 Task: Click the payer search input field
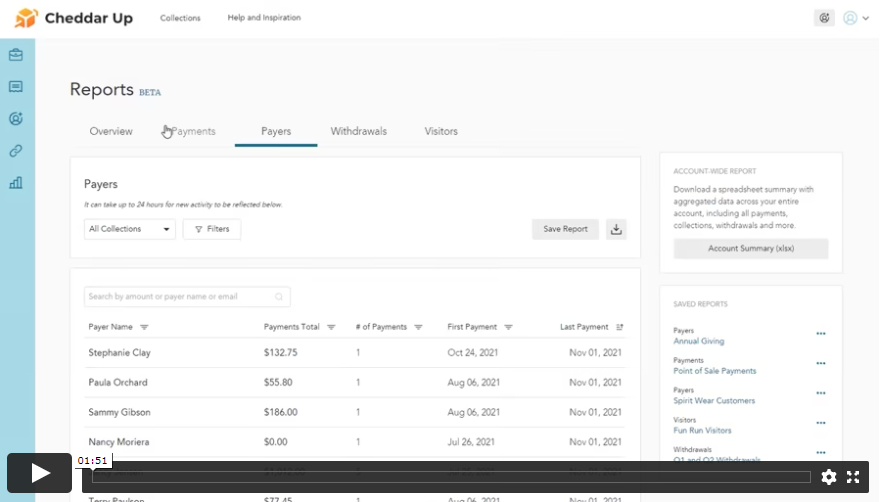[180, 297]
